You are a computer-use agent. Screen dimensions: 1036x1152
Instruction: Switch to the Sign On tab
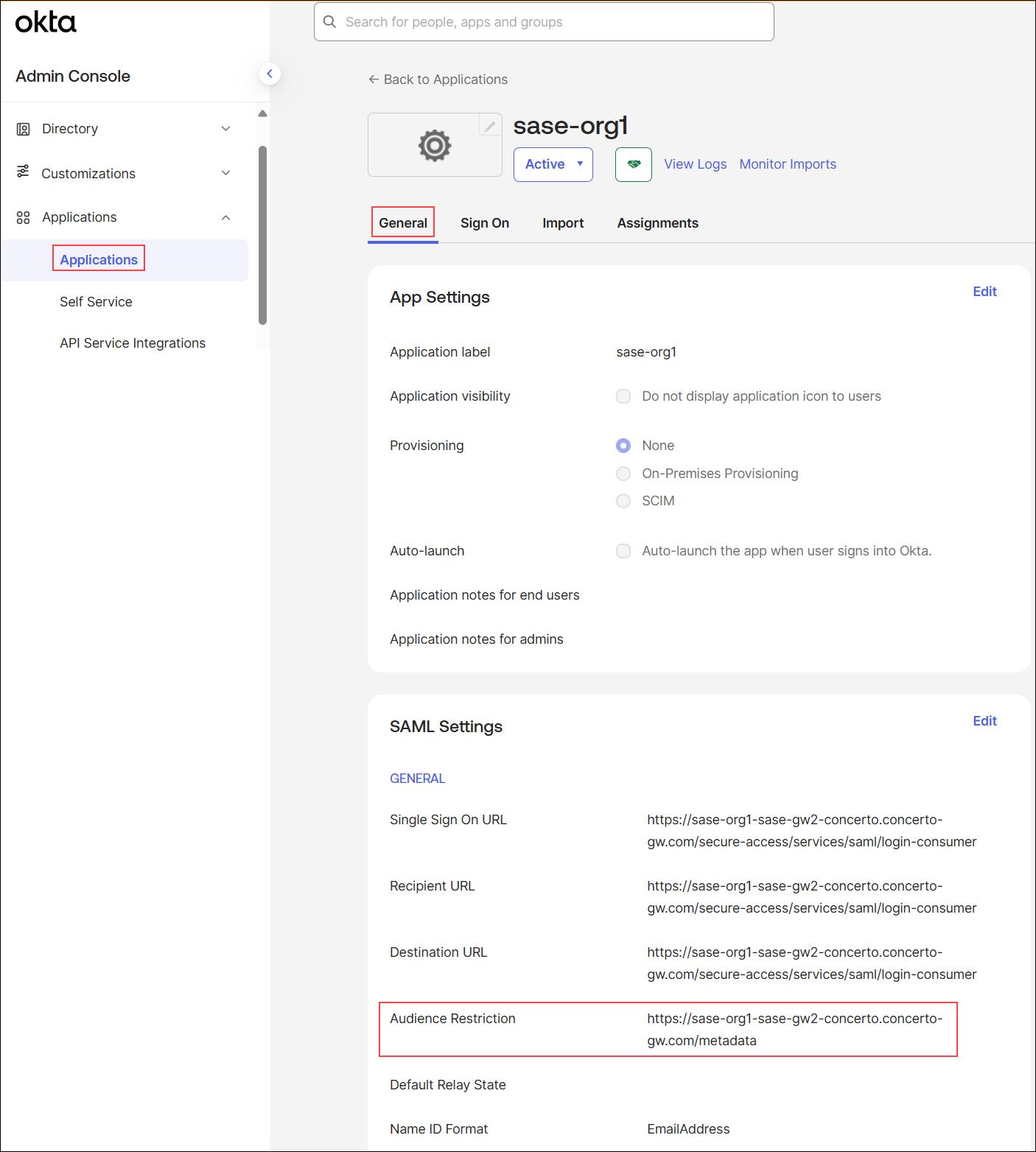click(484, 222)
